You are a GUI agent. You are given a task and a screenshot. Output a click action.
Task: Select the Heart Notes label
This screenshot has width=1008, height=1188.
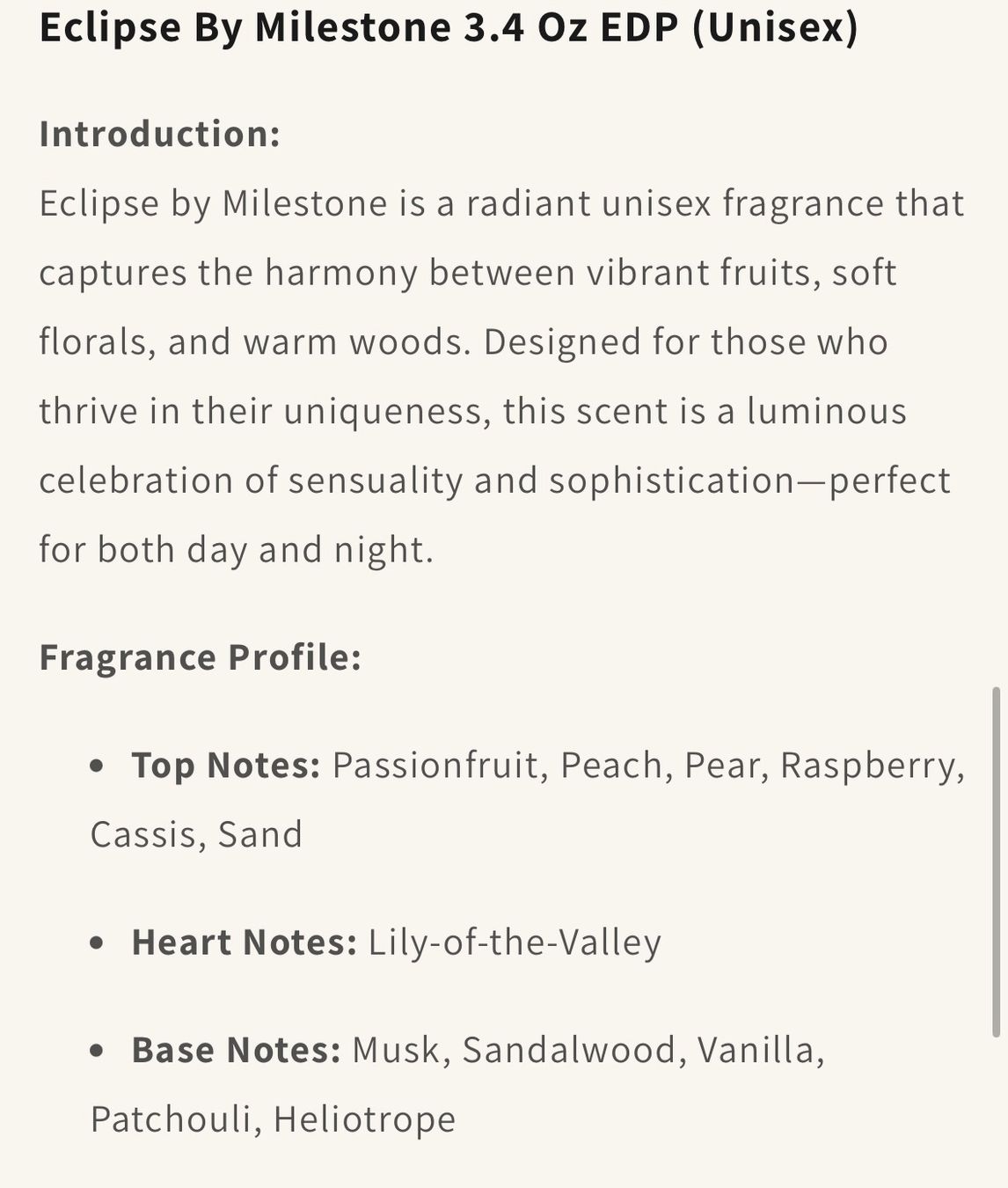coord(245,942)
